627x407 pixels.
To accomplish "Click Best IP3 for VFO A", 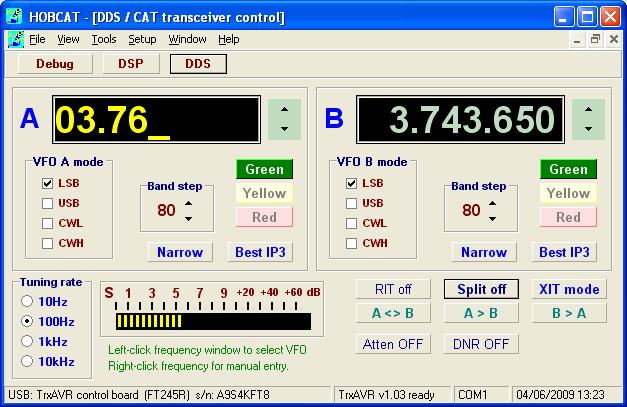I will [x=260, y=252].
